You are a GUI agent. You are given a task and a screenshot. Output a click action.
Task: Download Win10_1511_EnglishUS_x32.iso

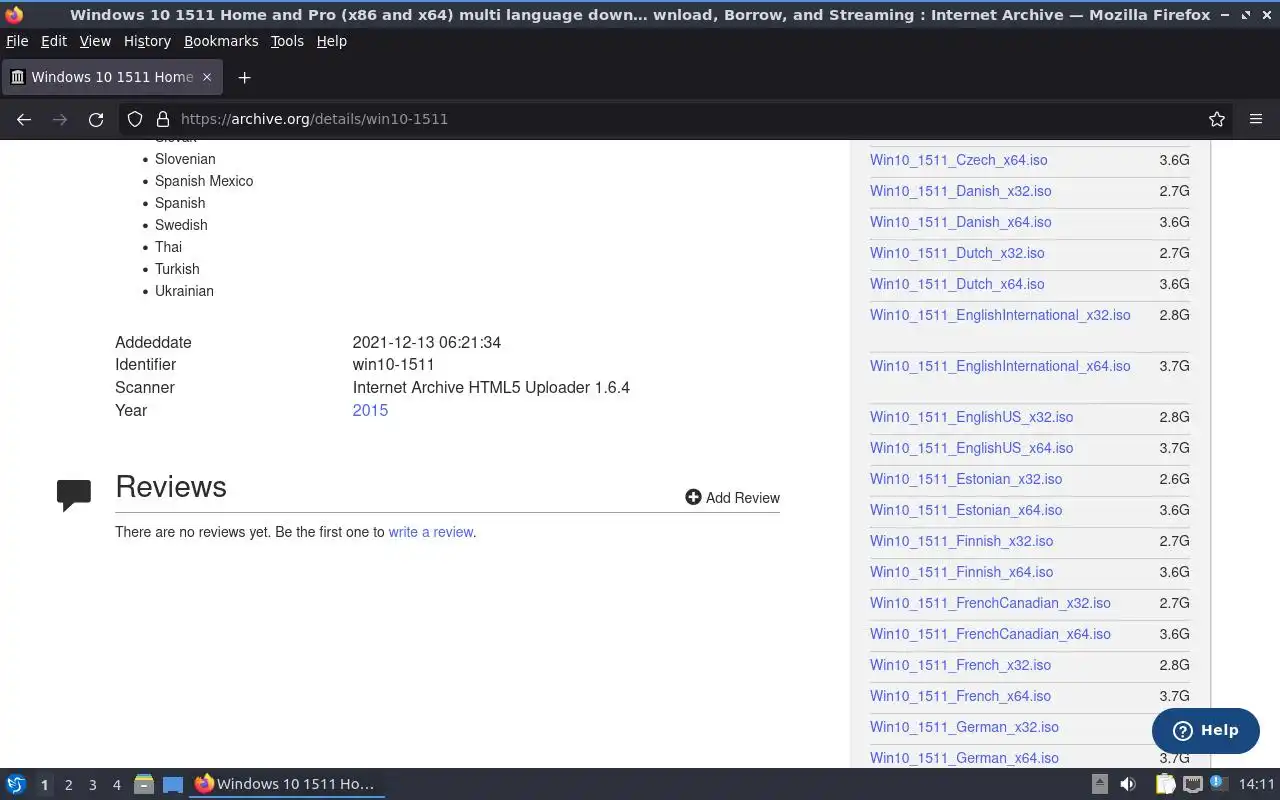click(972, 417)
